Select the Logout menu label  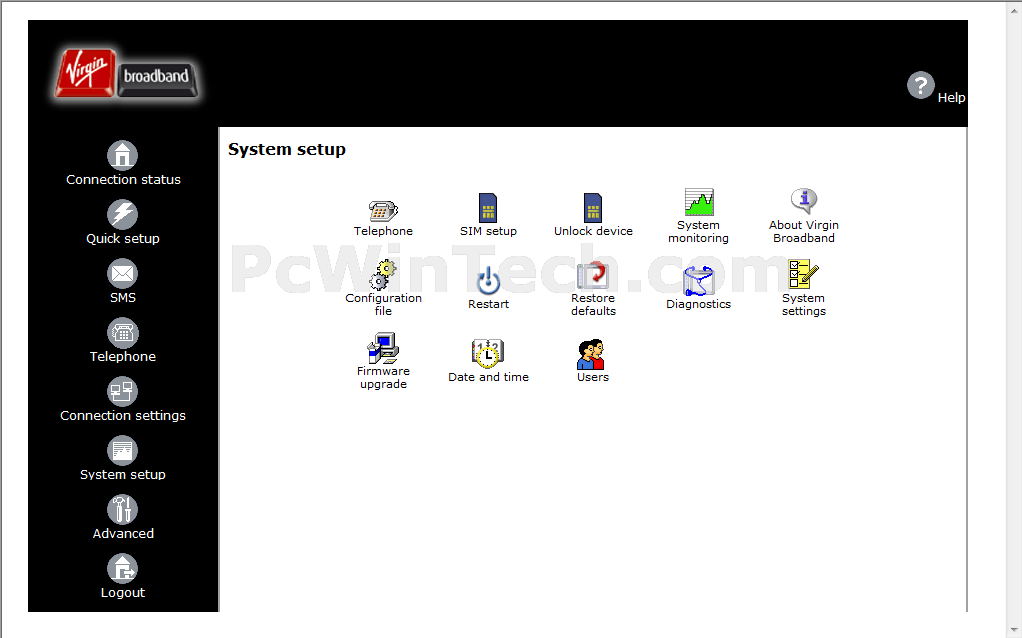point(123,593)
